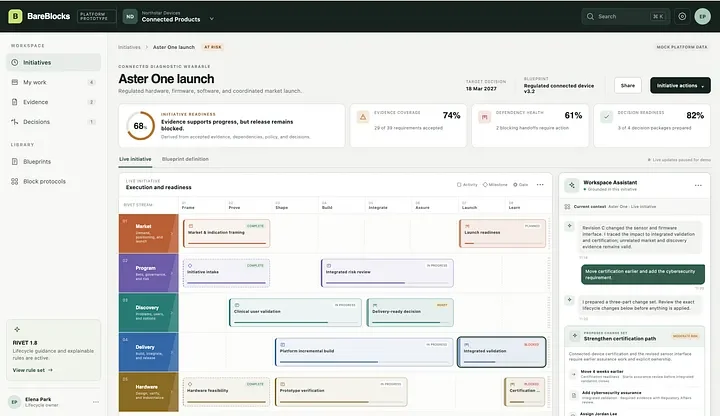720x416 pixels.
Task: Click the Initiatives breadcrumb link
Action: [129, 47]
